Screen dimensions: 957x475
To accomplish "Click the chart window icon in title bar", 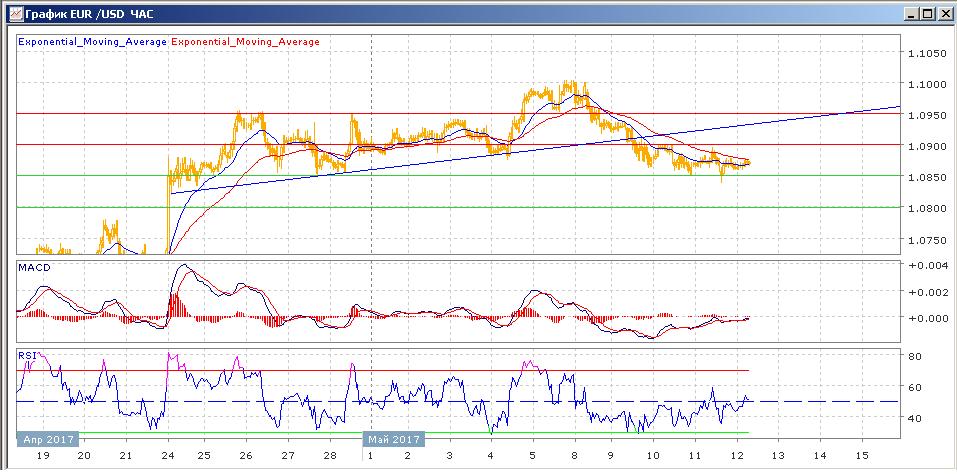I will [x=11, y=13].
